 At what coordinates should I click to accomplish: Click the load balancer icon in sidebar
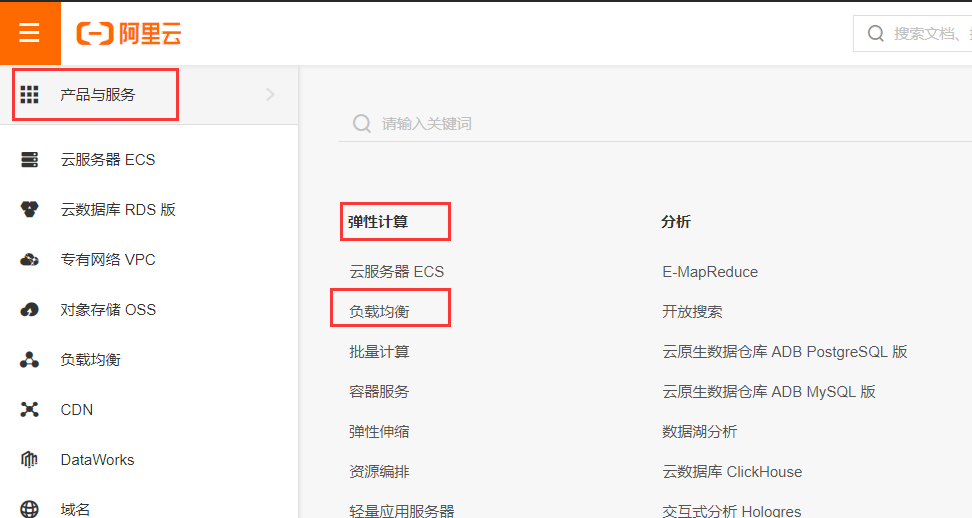pos(29,360)
